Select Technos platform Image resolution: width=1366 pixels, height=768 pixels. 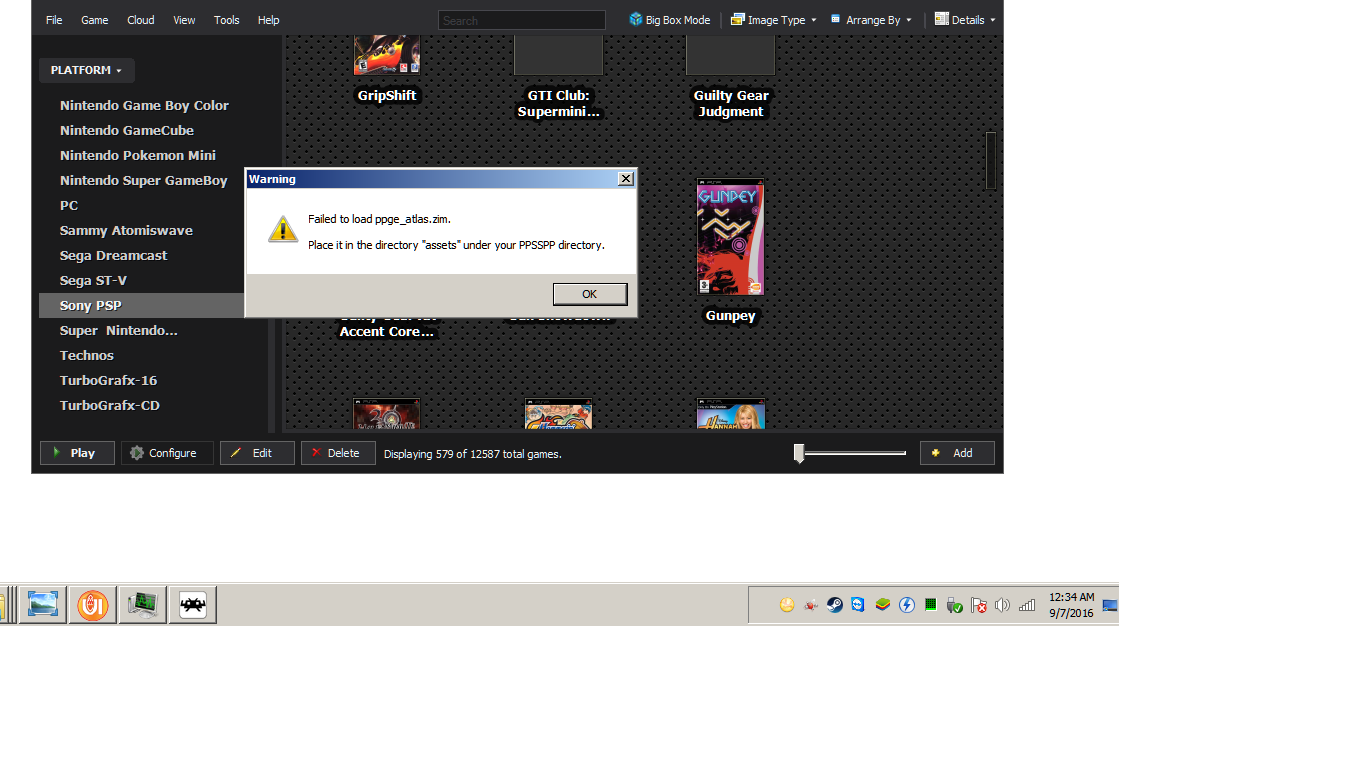click(87, 355)
